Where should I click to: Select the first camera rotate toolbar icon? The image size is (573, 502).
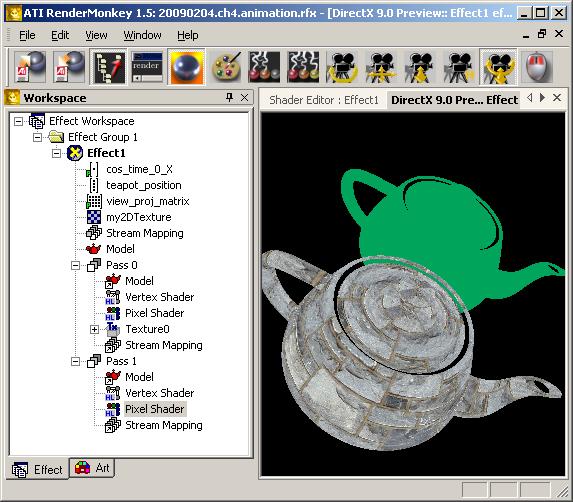(342, 67)
